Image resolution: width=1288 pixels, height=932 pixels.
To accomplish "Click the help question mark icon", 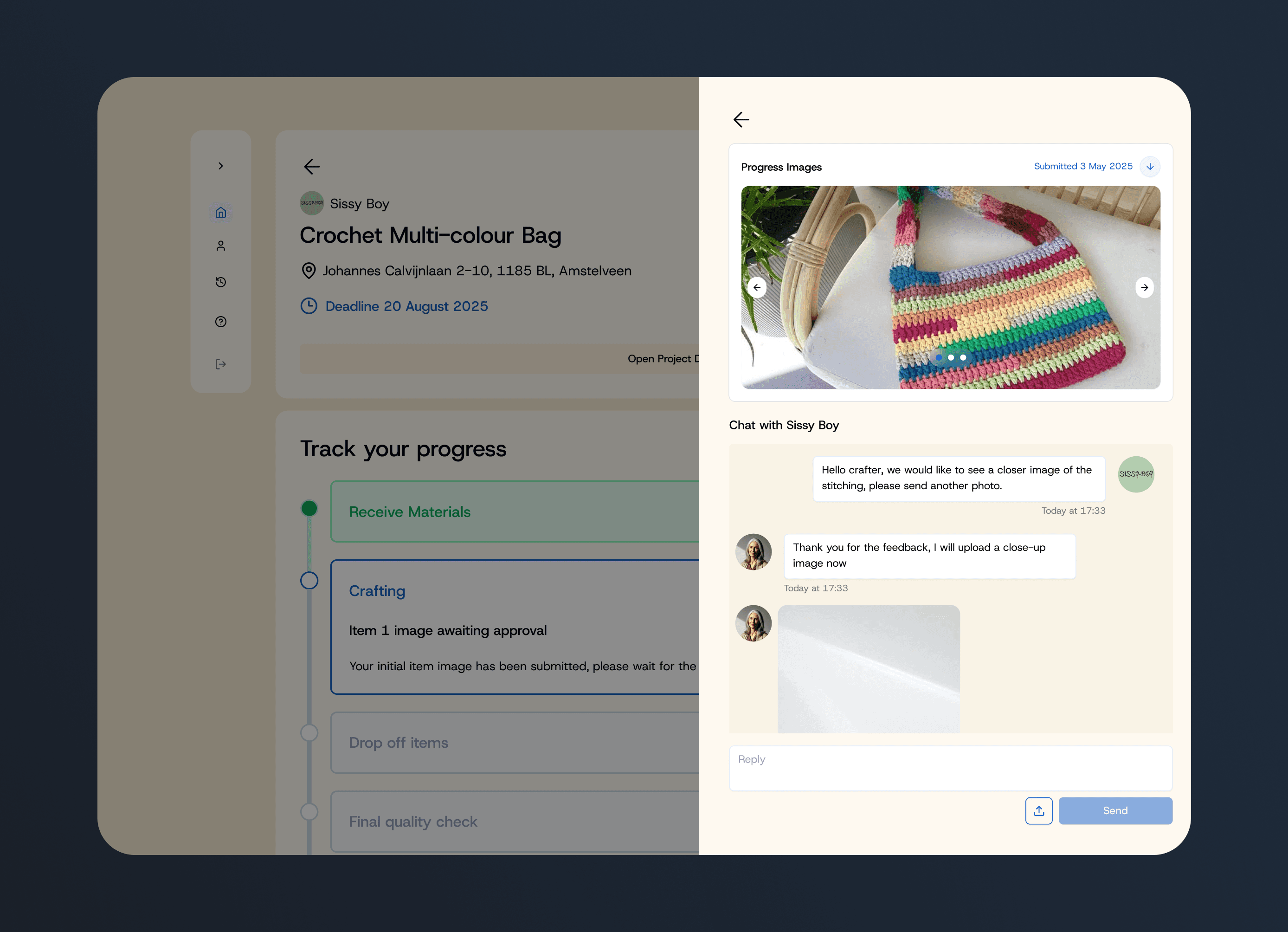I will coord(220,322).
